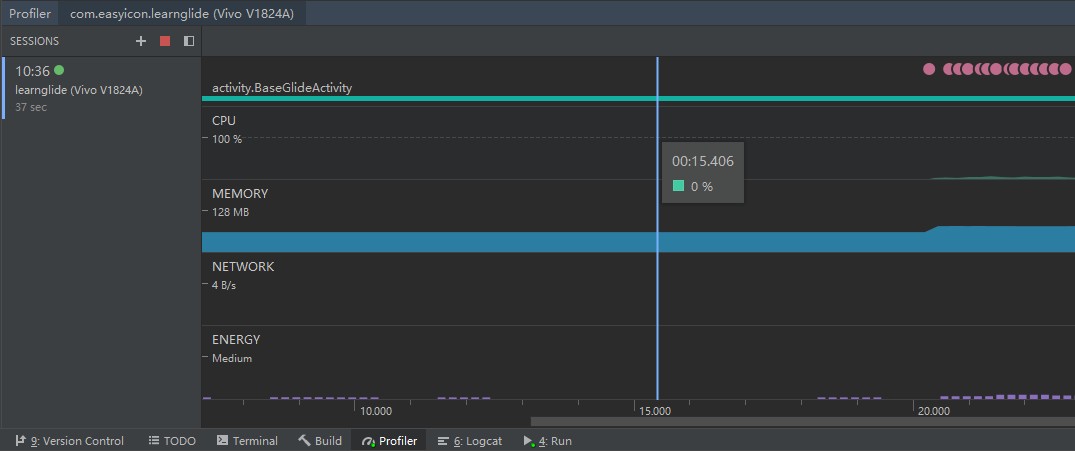Click the SESSIONS panel header text
1075x451 pixels.
[34, 41]
